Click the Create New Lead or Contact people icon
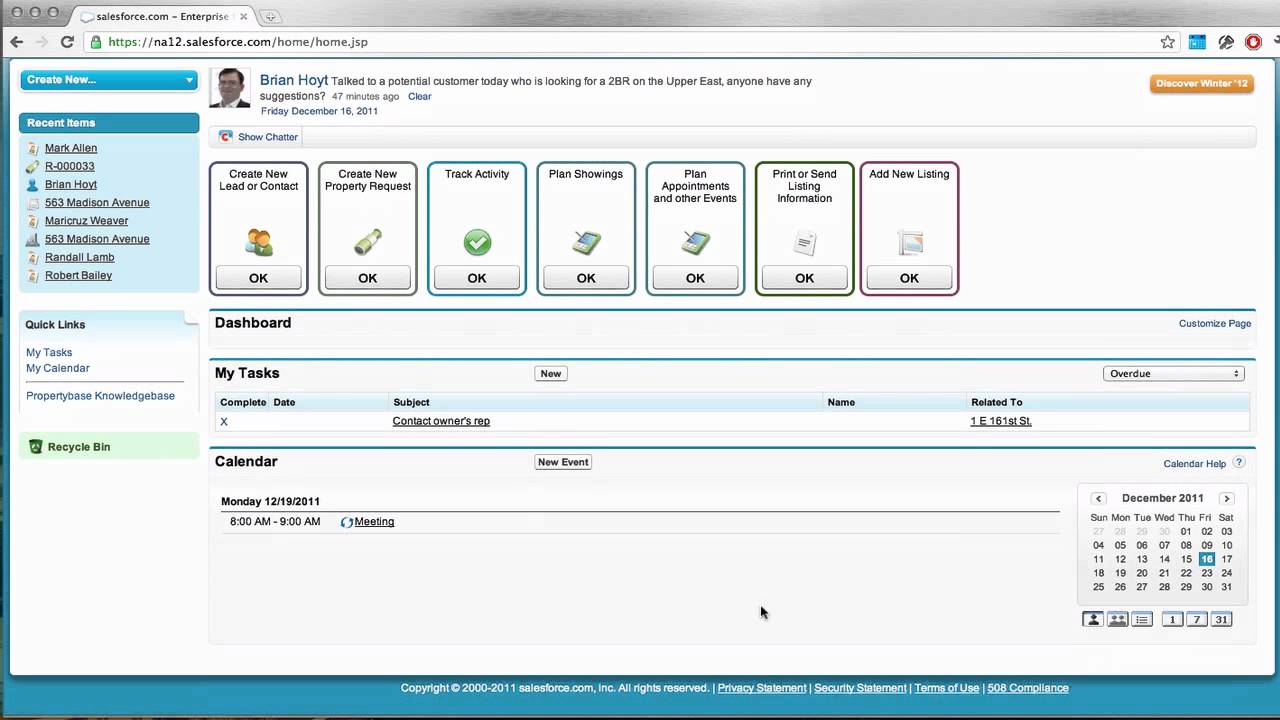 tap(259, 242)
